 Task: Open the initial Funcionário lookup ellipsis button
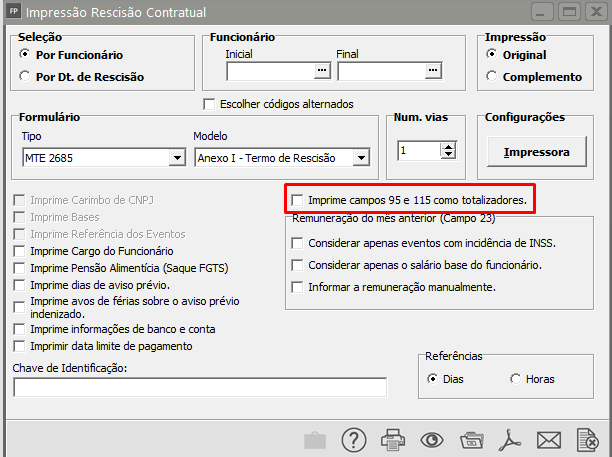tap(321, 70)
